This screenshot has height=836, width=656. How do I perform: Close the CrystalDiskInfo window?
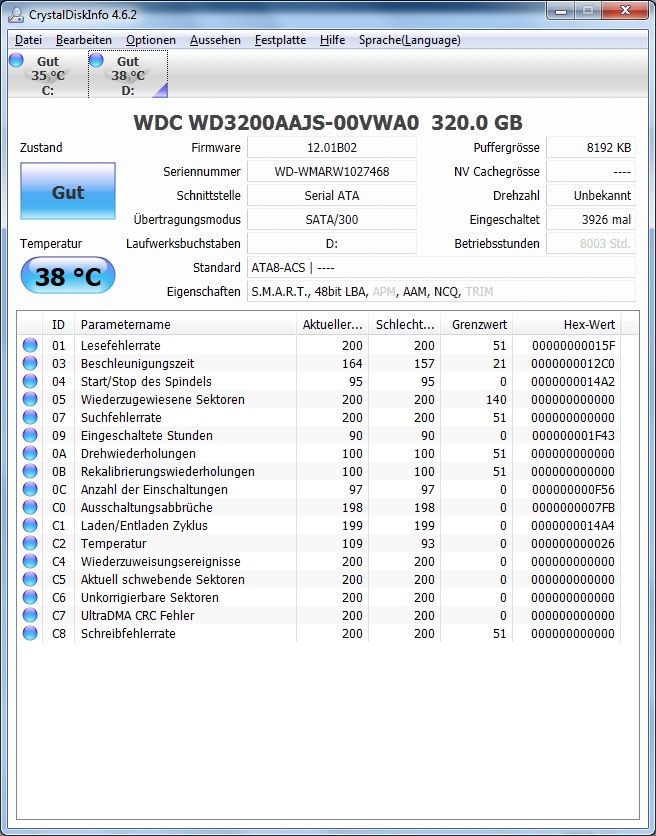pyautogui.click(x=625, y=11)
